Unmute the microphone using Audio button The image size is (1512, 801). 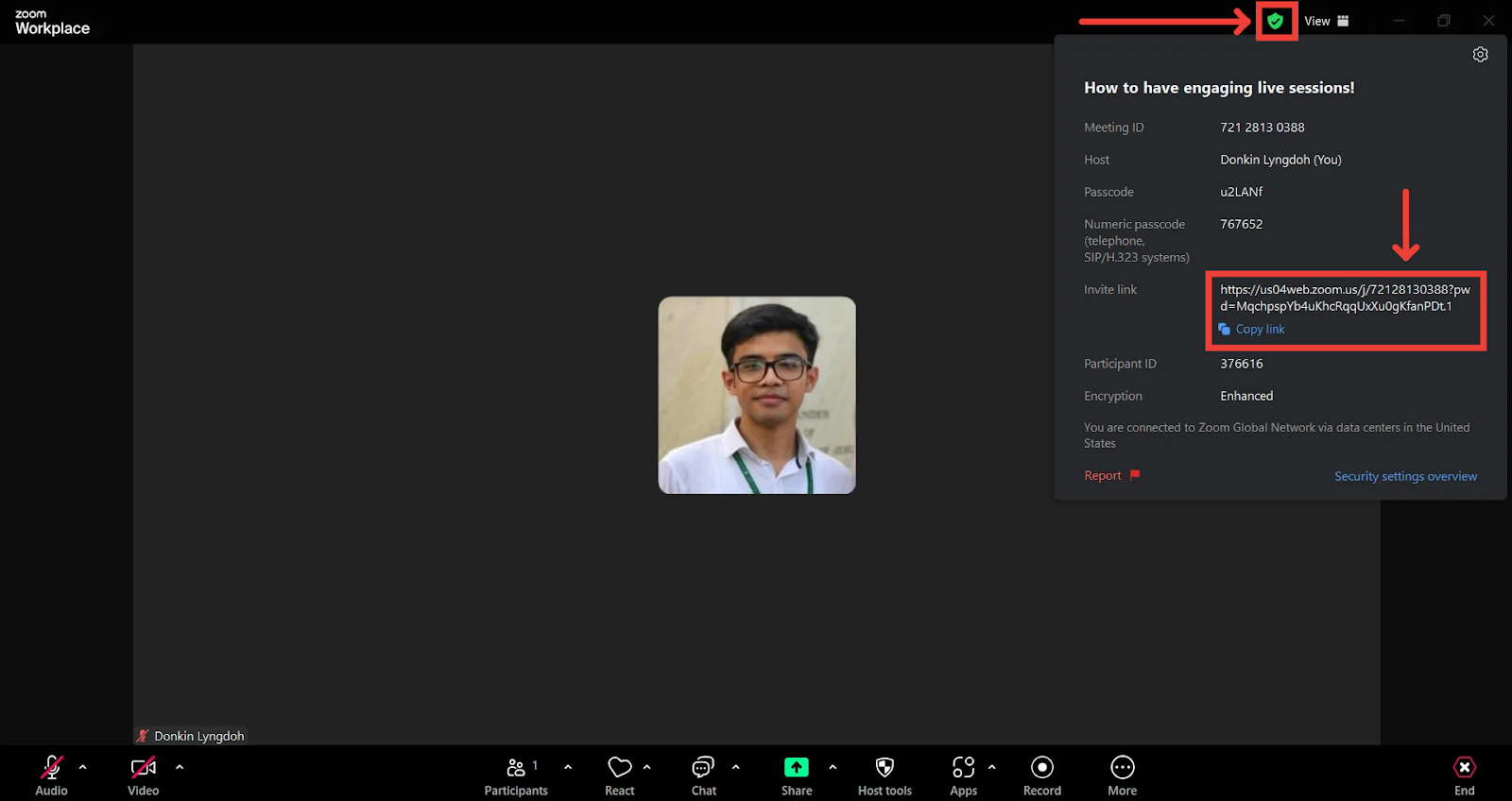click(x=51, y=775)
